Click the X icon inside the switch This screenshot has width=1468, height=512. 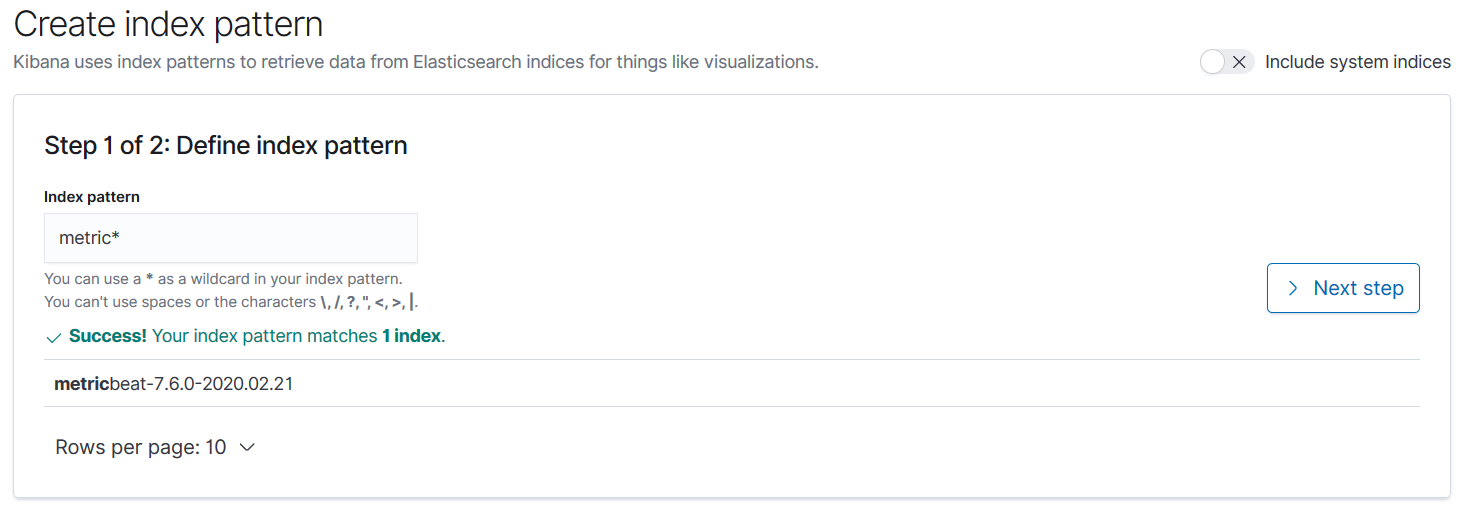tap(1239, 62)
